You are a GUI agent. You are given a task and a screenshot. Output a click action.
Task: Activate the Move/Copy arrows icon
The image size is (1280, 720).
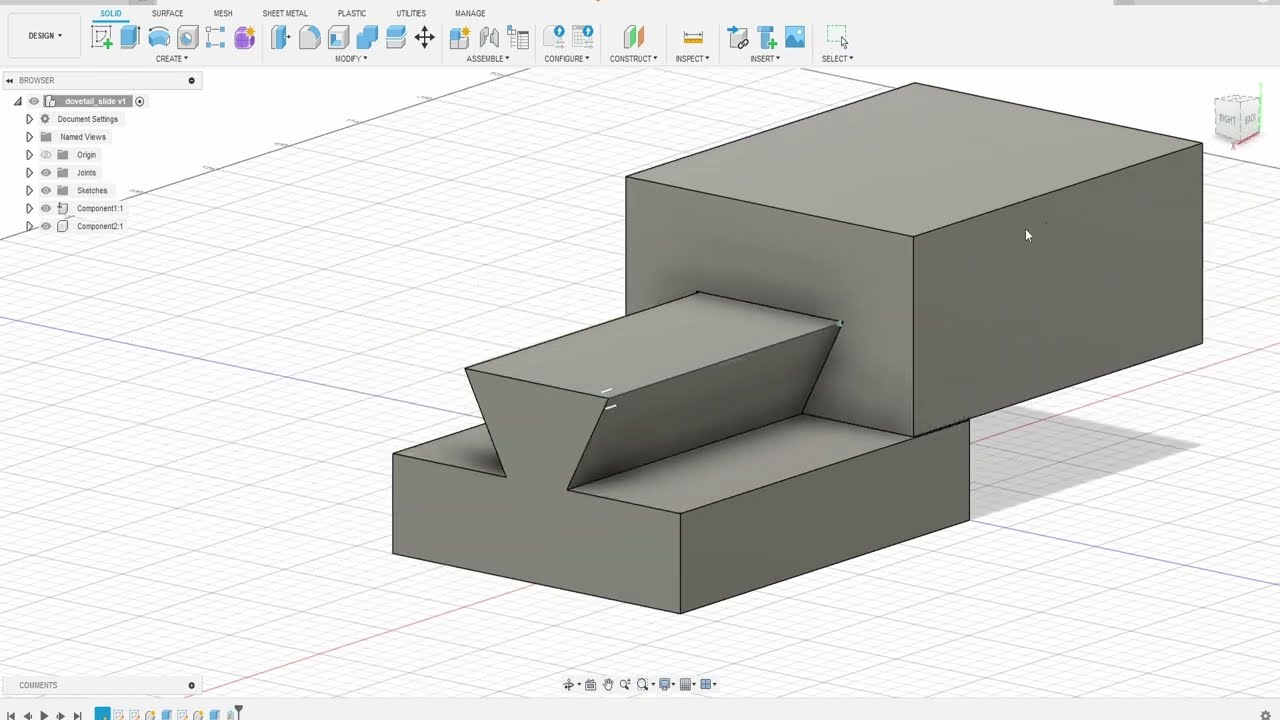[424, 38]
